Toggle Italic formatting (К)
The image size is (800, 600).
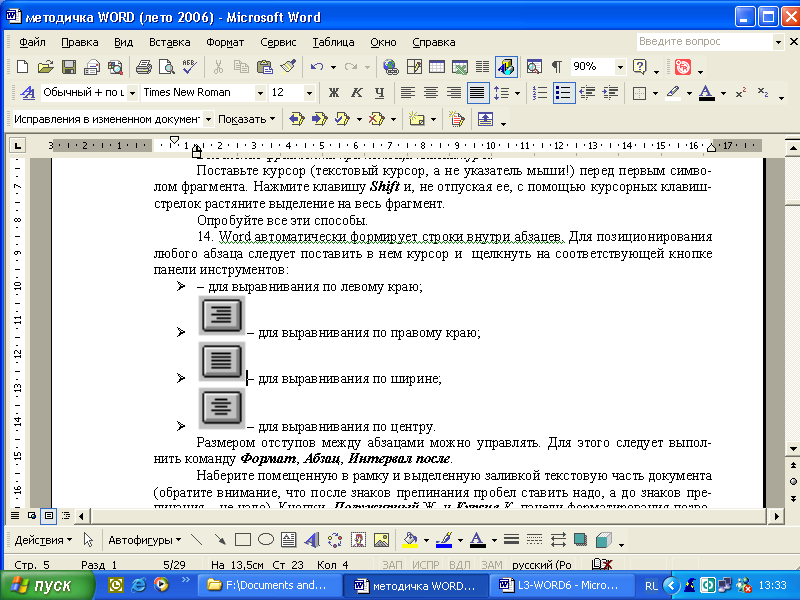point(357,93)
